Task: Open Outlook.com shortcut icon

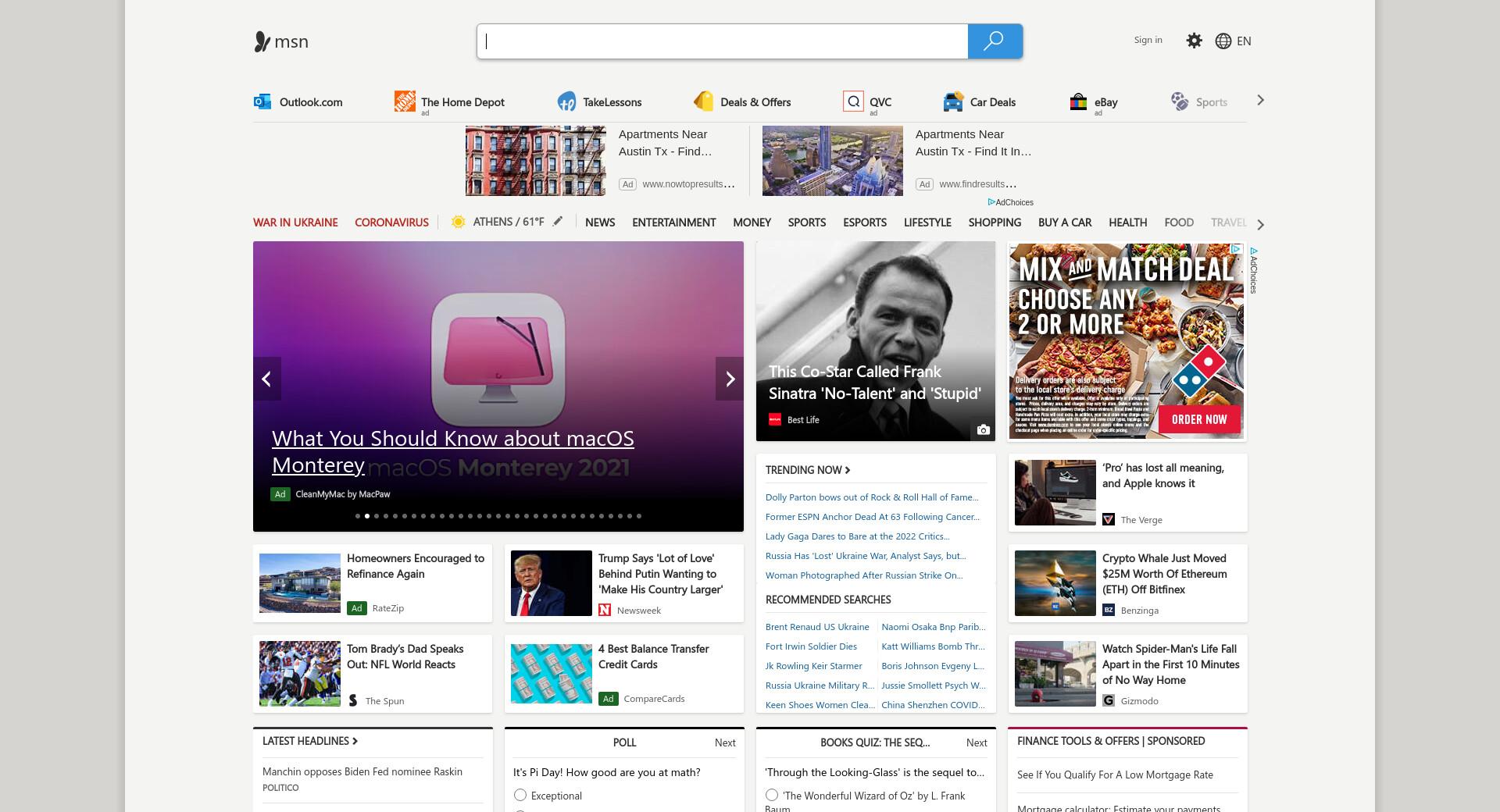Action: pos(262,101)
